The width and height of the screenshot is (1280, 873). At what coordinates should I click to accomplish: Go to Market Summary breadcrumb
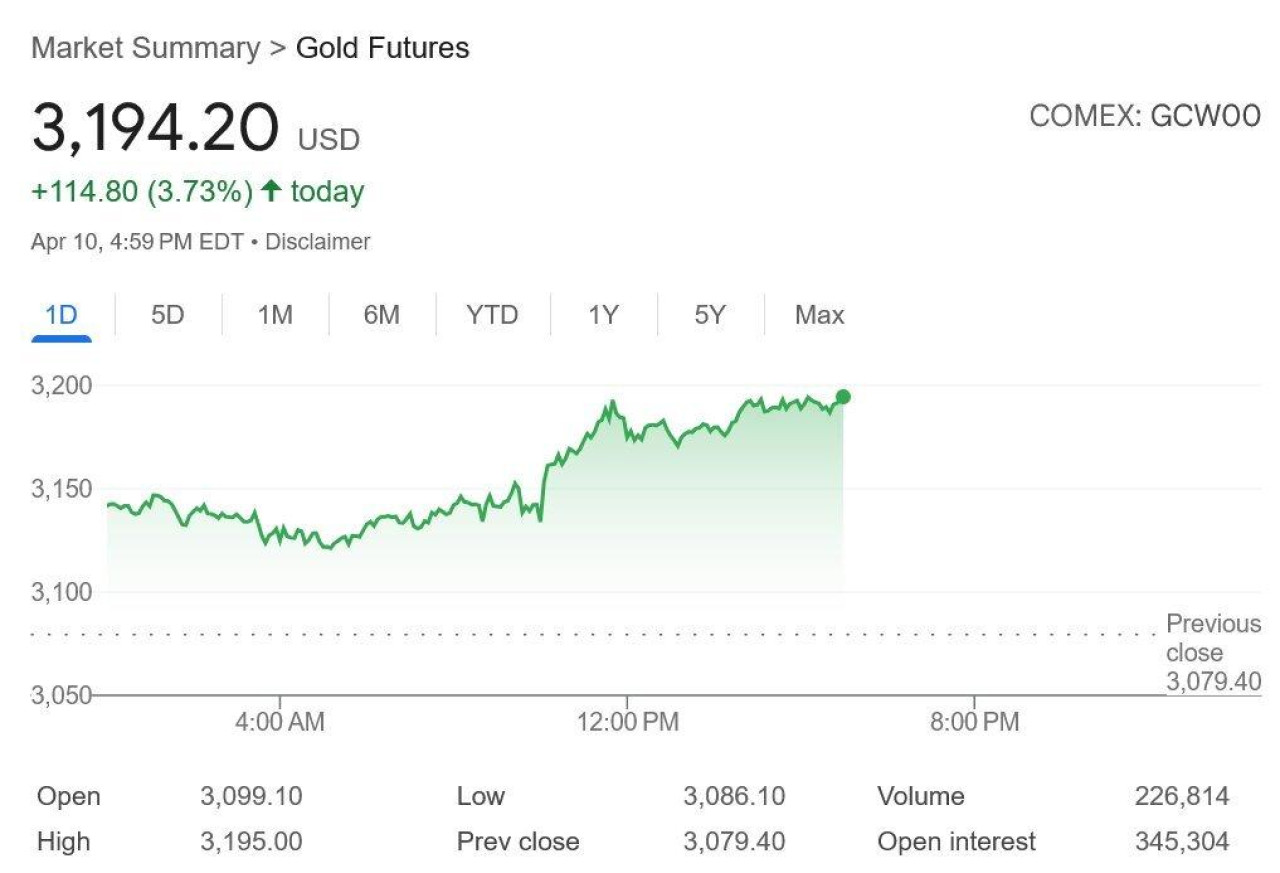(x=145, y=48)
